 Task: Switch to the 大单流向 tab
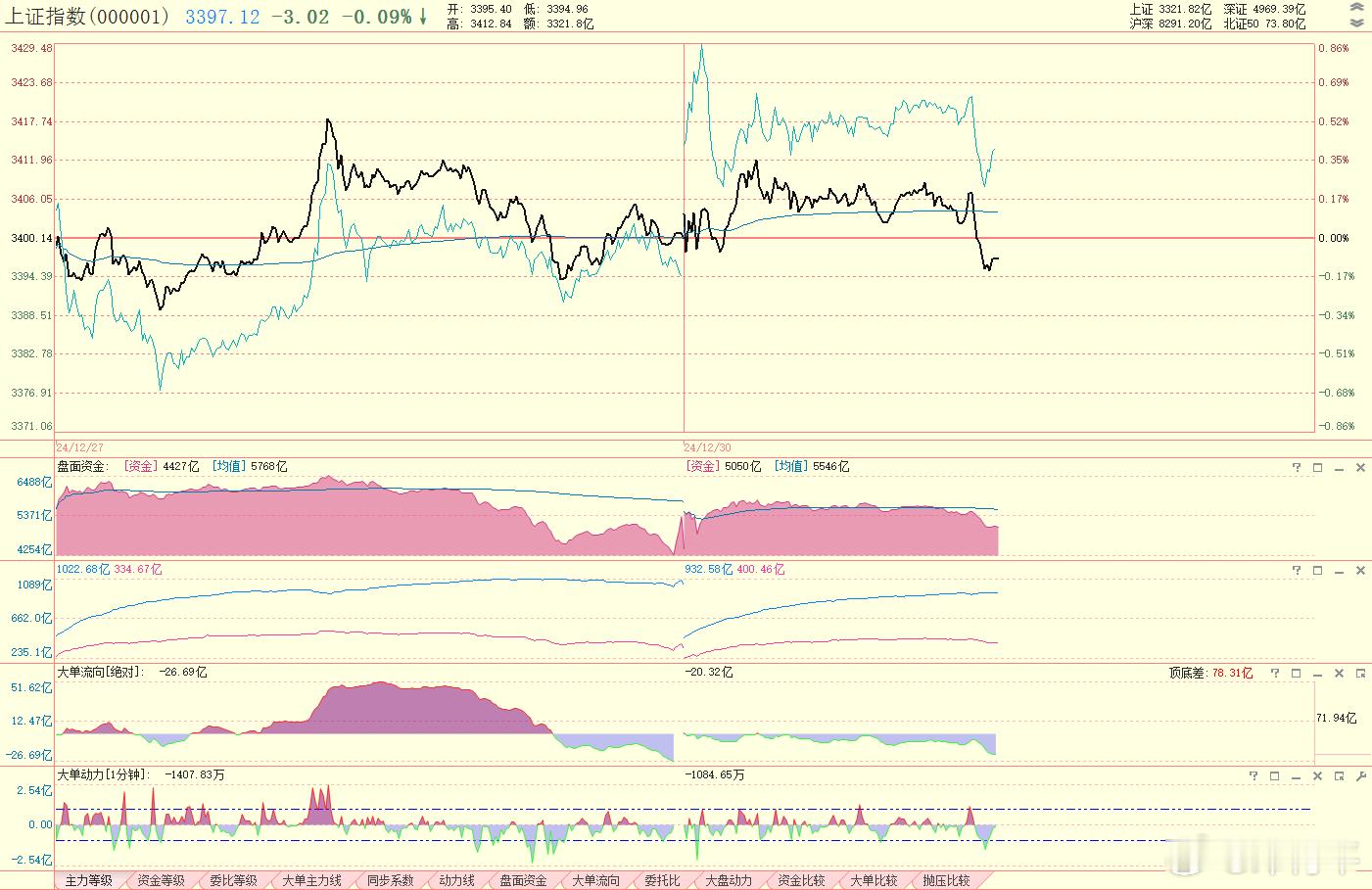pyautogui.click(x=596, y=880)
